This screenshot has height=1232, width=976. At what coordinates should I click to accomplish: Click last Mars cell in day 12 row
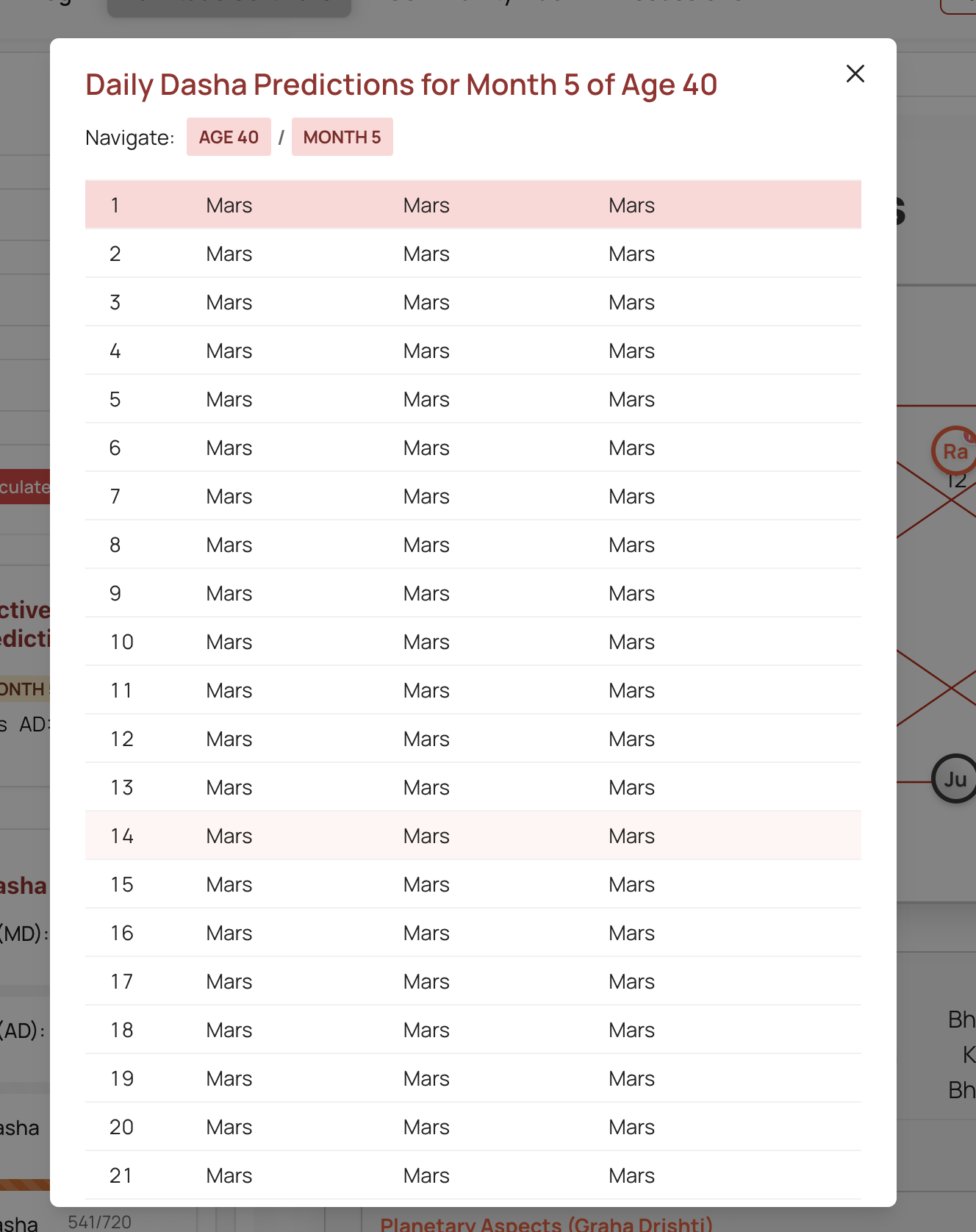(631, 739)
